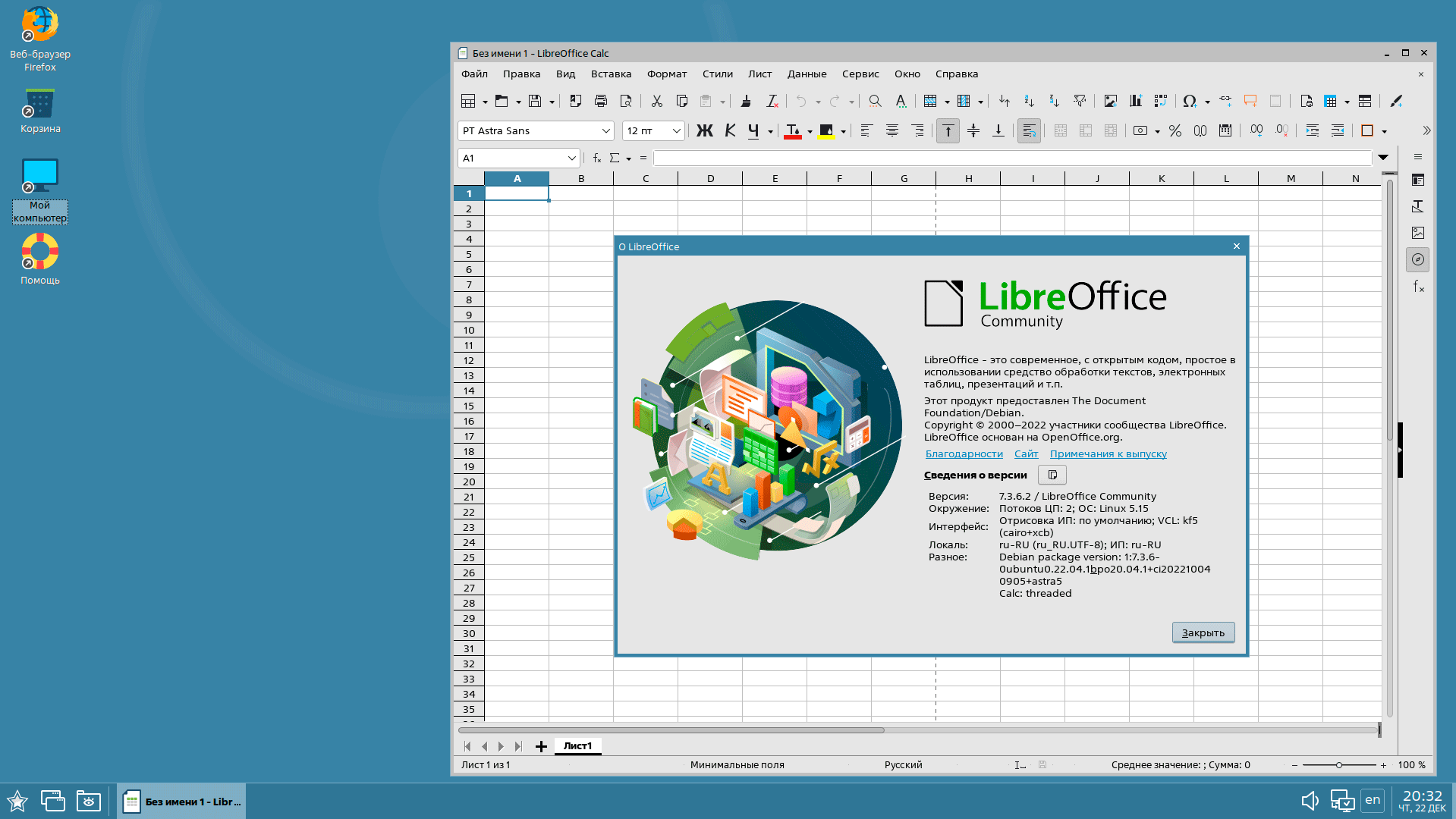Image resolution: width=1456 pixels, height=819 pixels.
Task: Click the Special Character omega icon
Action: [1190, 101]
